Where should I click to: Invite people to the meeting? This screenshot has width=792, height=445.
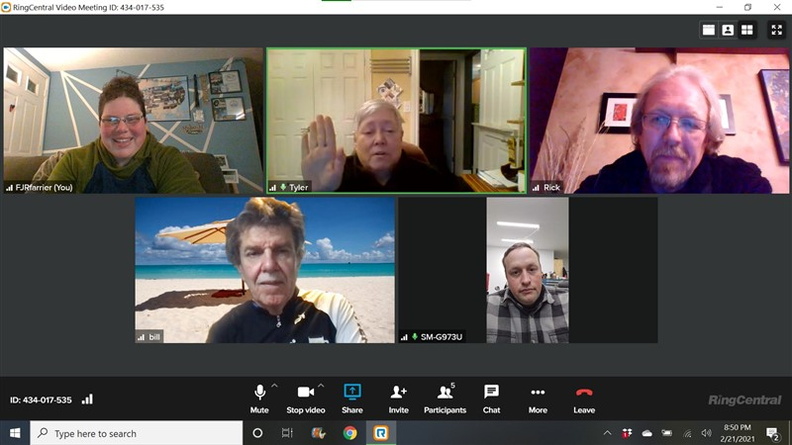(x=398, y=399)
